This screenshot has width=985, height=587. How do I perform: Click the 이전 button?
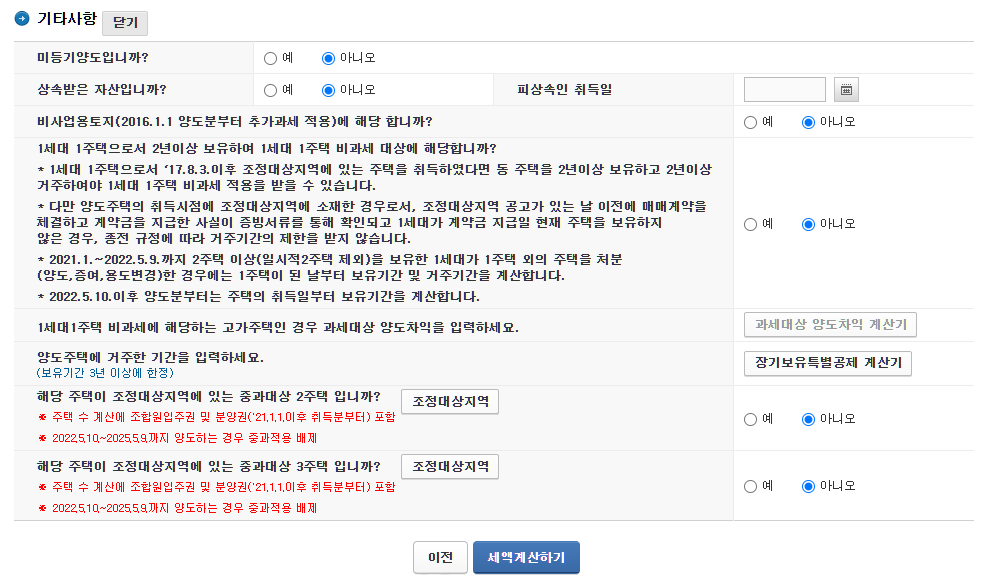tap(440, 559)
